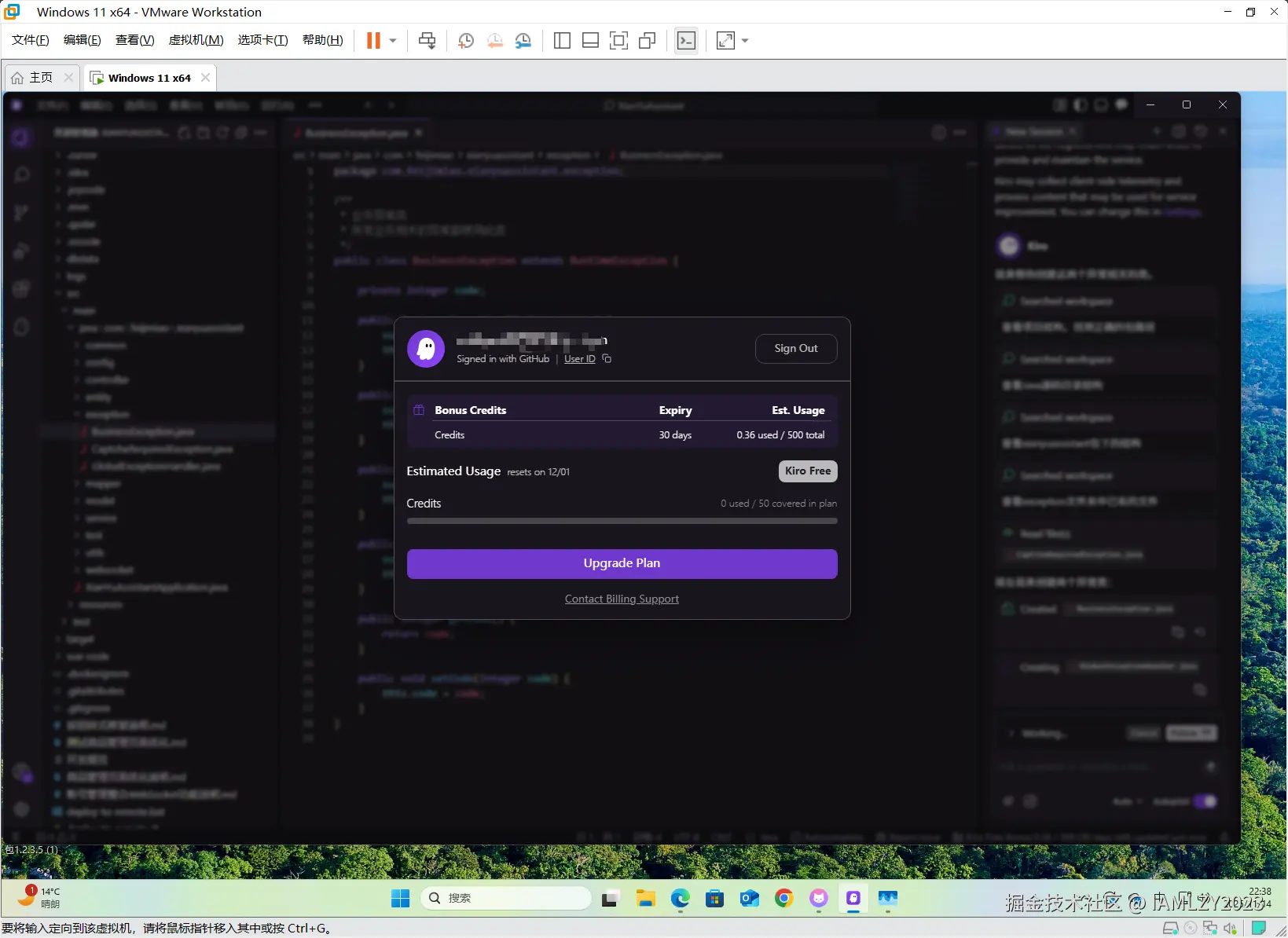The width and height of the screenshot is (1288, 938).
Task: Click the VMware hard disk status icon
Action: coord(1170,929)
